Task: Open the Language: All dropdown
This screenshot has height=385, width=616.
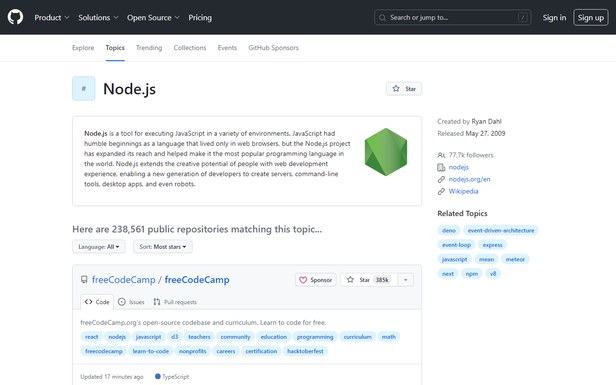Action: (x=99, y=247)
